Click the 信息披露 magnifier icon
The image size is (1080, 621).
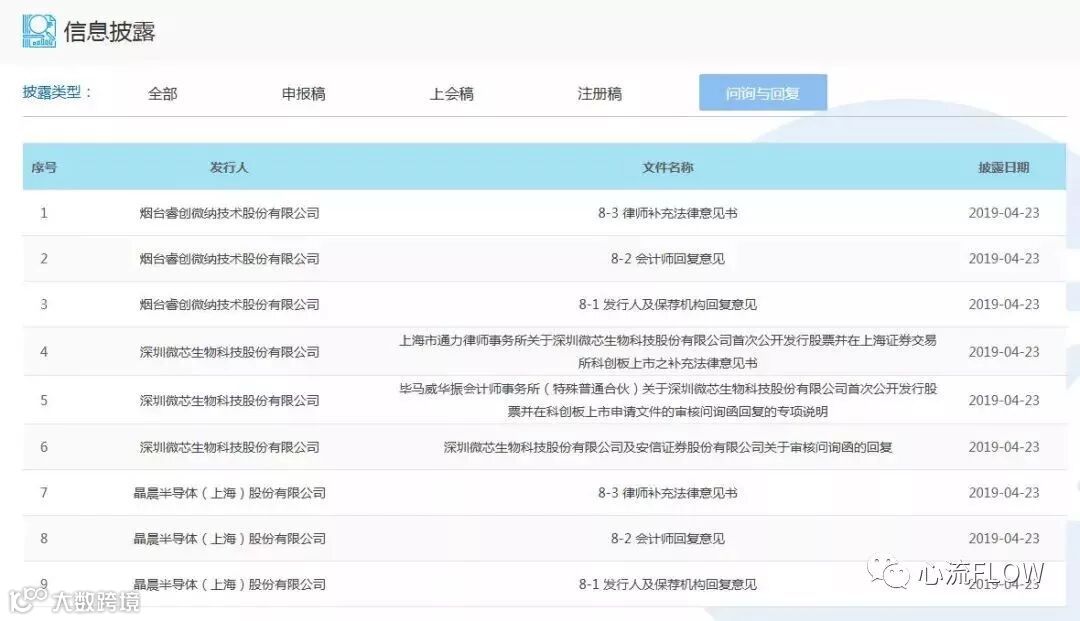(39, 31)
